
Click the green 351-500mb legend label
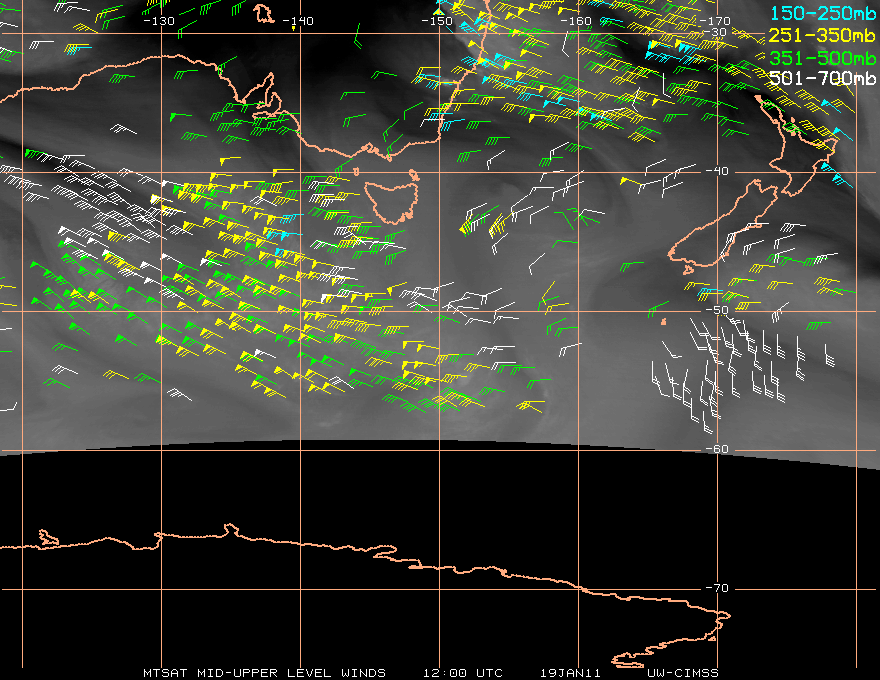tap(822, 58)
